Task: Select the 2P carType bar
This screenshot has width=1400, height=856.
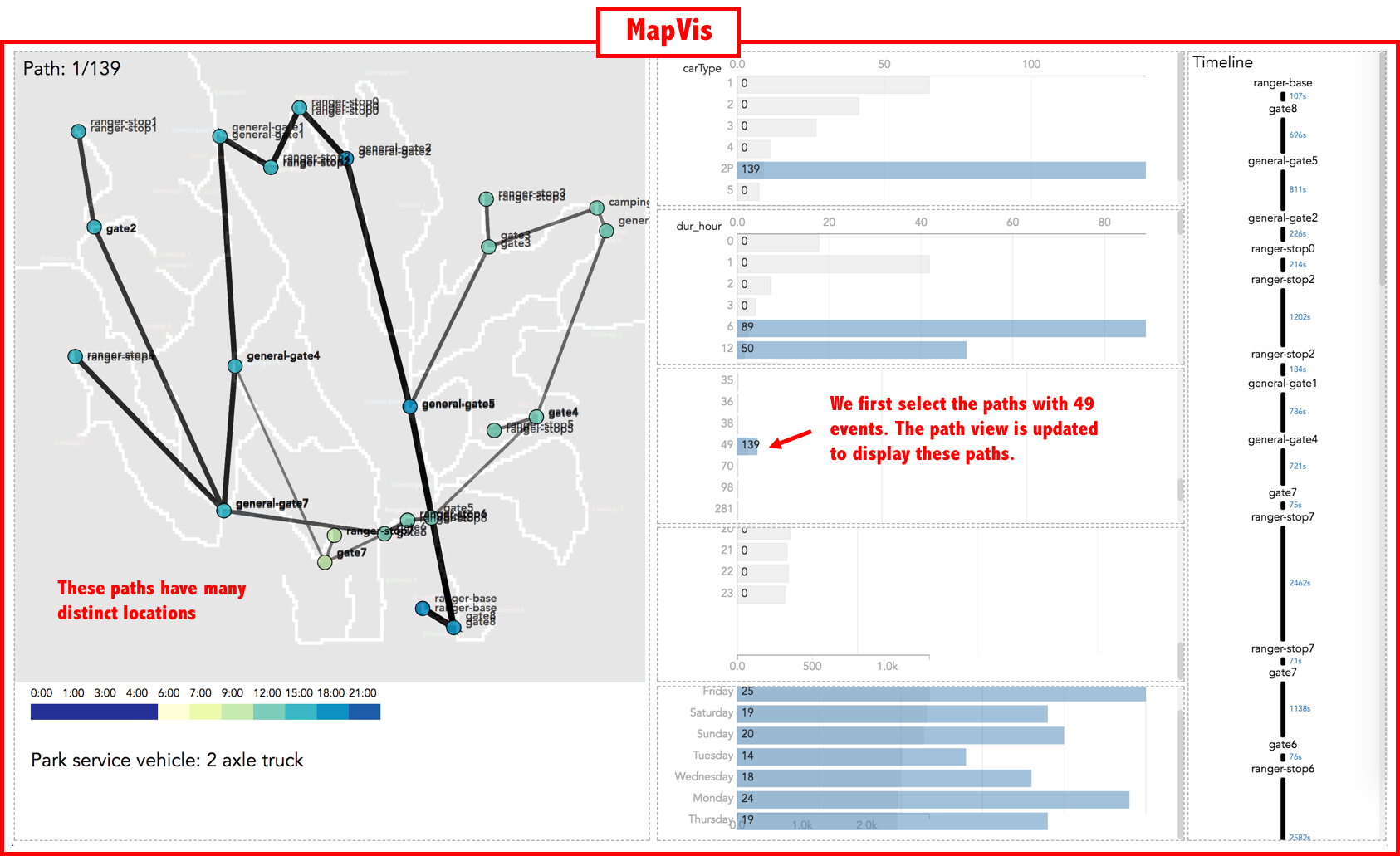Action: pyautogui.click(x=941, y=169)
